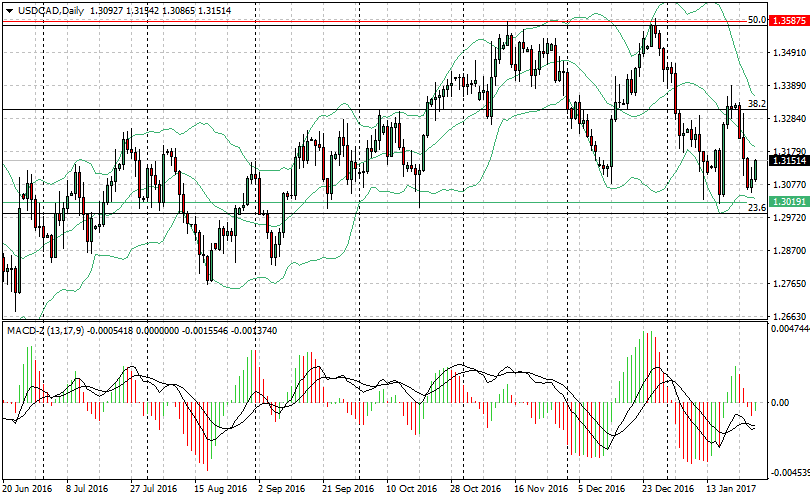Select the 1.33890 price axis value
Viewport: 810px width, 500px height.
789,85
